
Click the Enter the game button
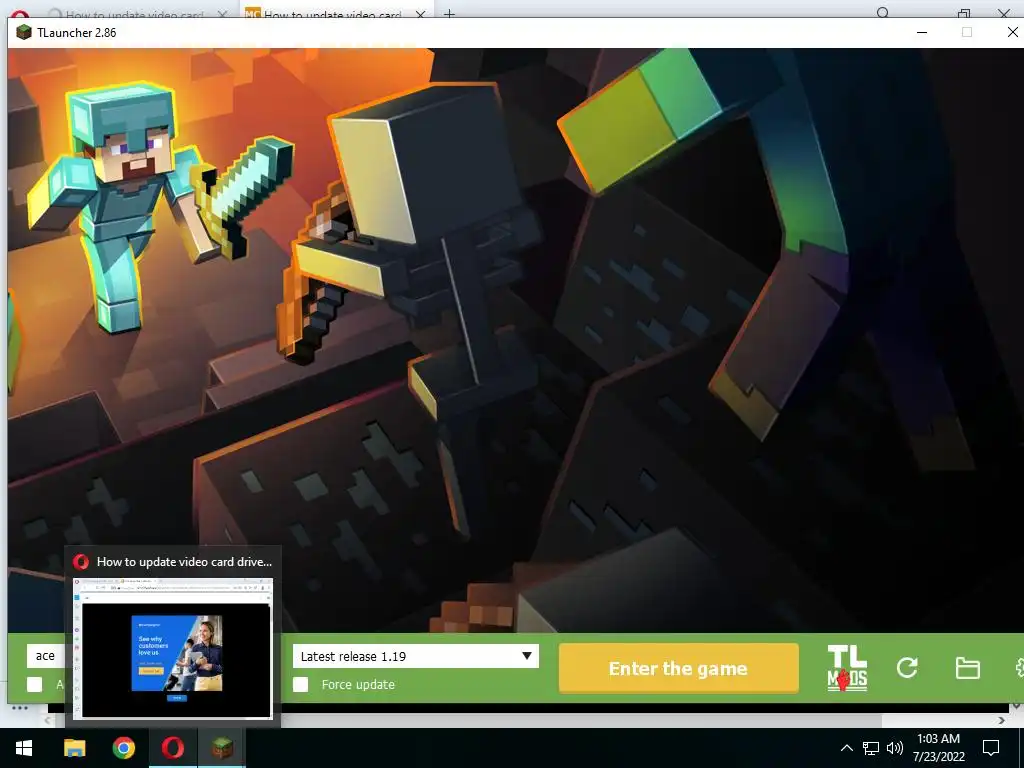click(679, 668)
